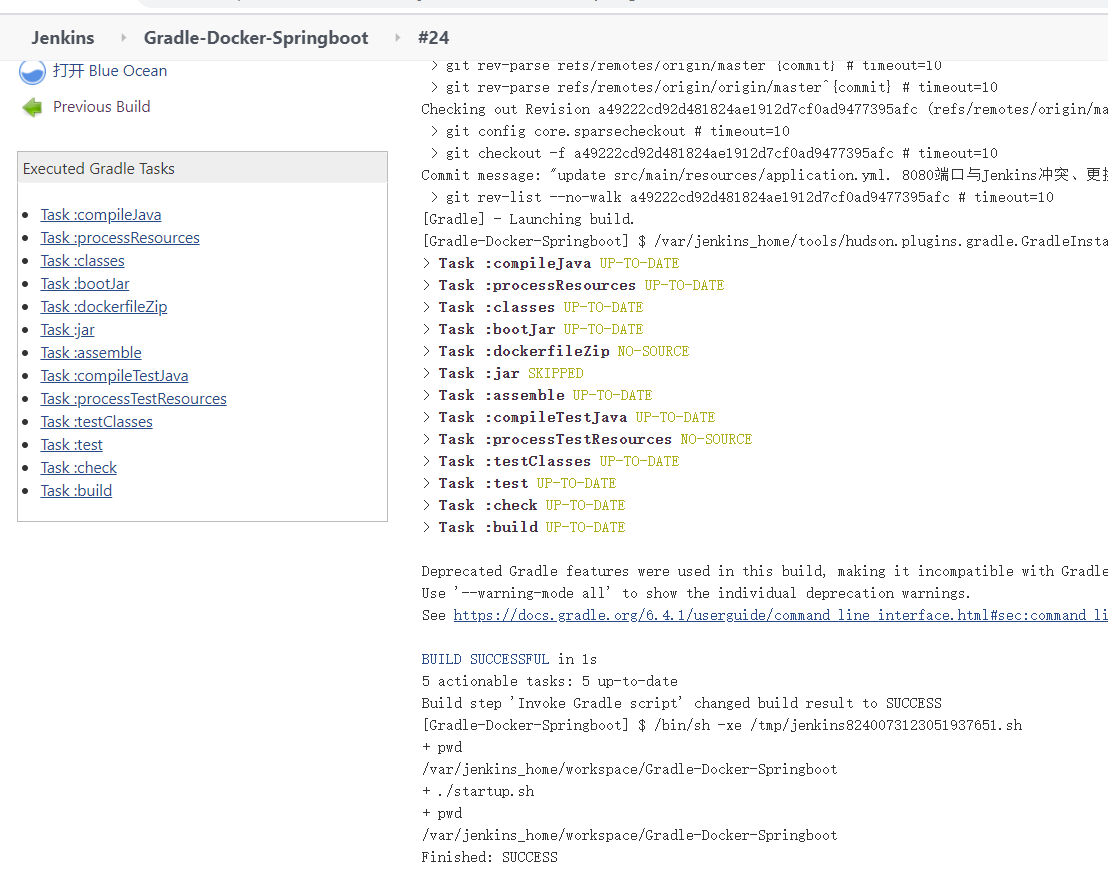The image size is (1108, 891).
Task: Click console line Task :classes UP-TO-DATE
Action: [533, 307]
